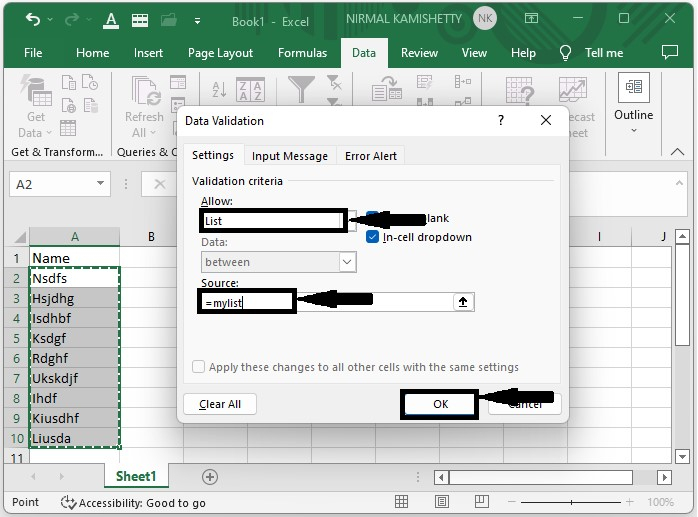Open the Name Box dropdown arrow
Viewport: 698px width, 517px height.
101,184
